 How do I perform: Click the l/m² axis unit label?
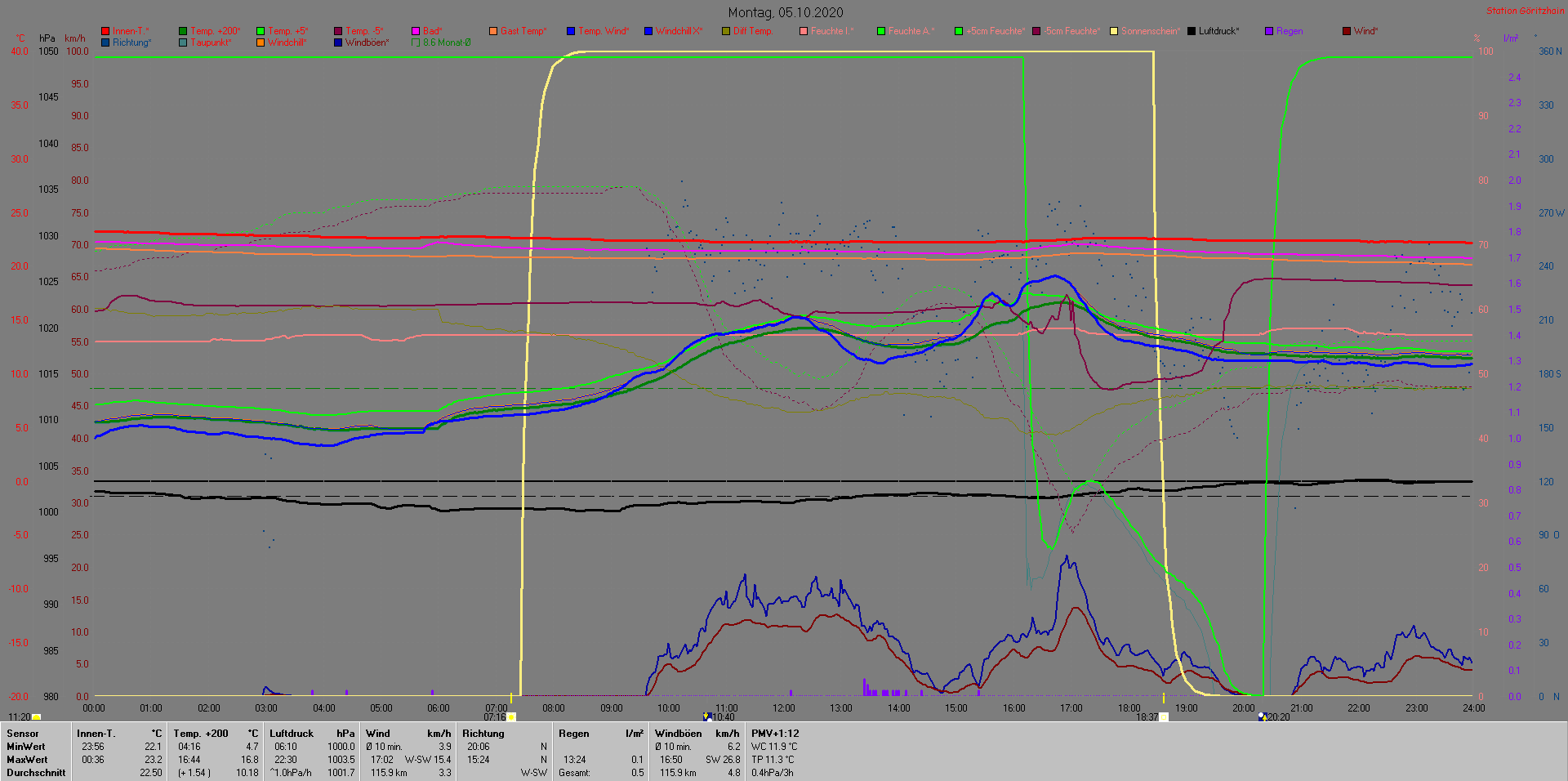[x=1510, y=38]
